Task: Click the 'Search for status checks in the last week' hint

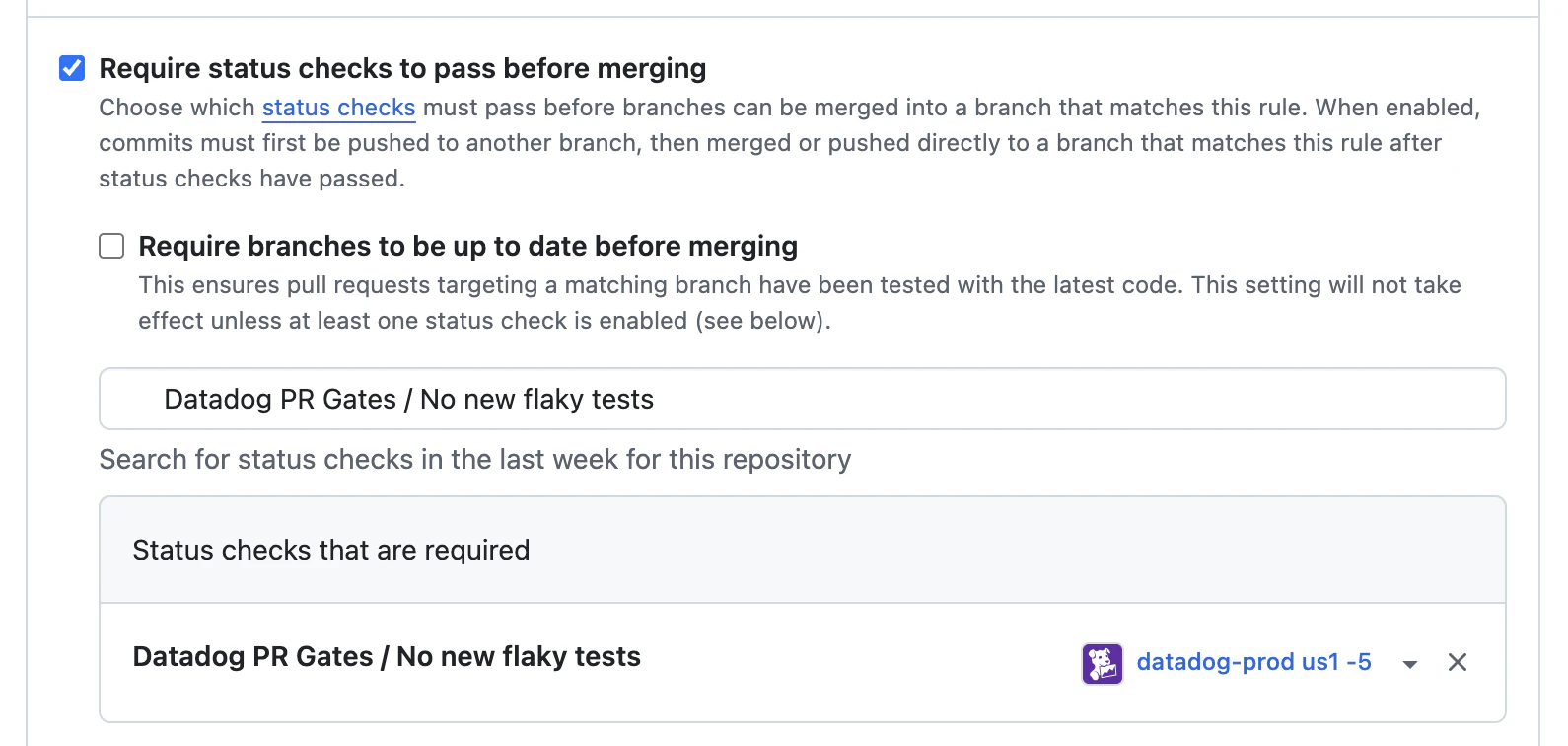Action: click(x=474, y=460)
